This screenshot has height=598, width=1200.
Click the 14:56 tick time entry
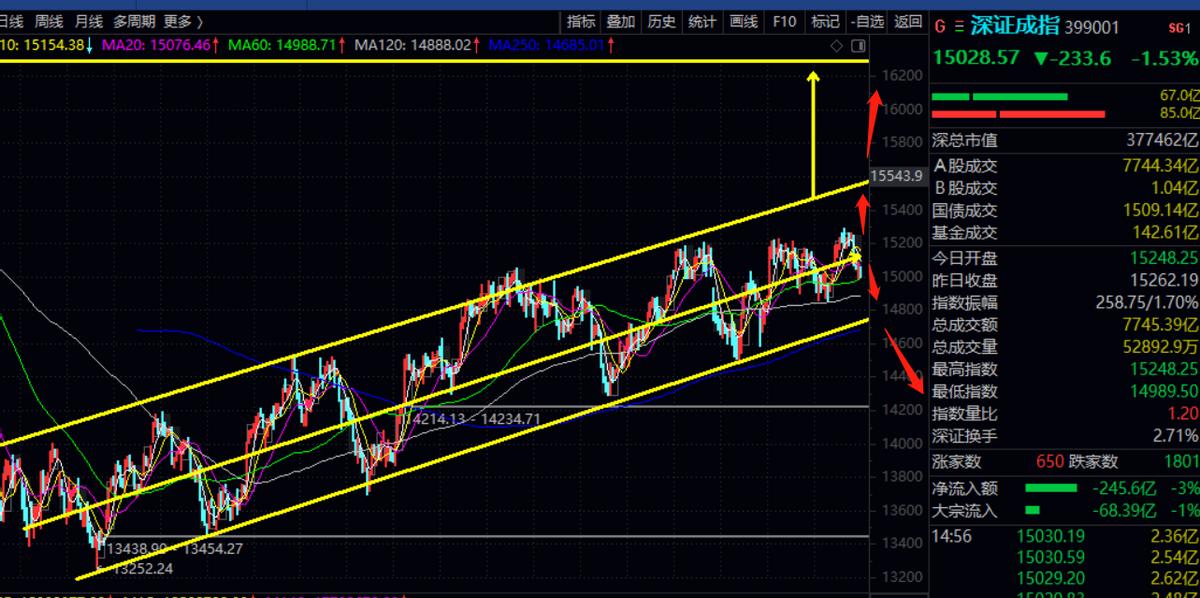point(952,536)
